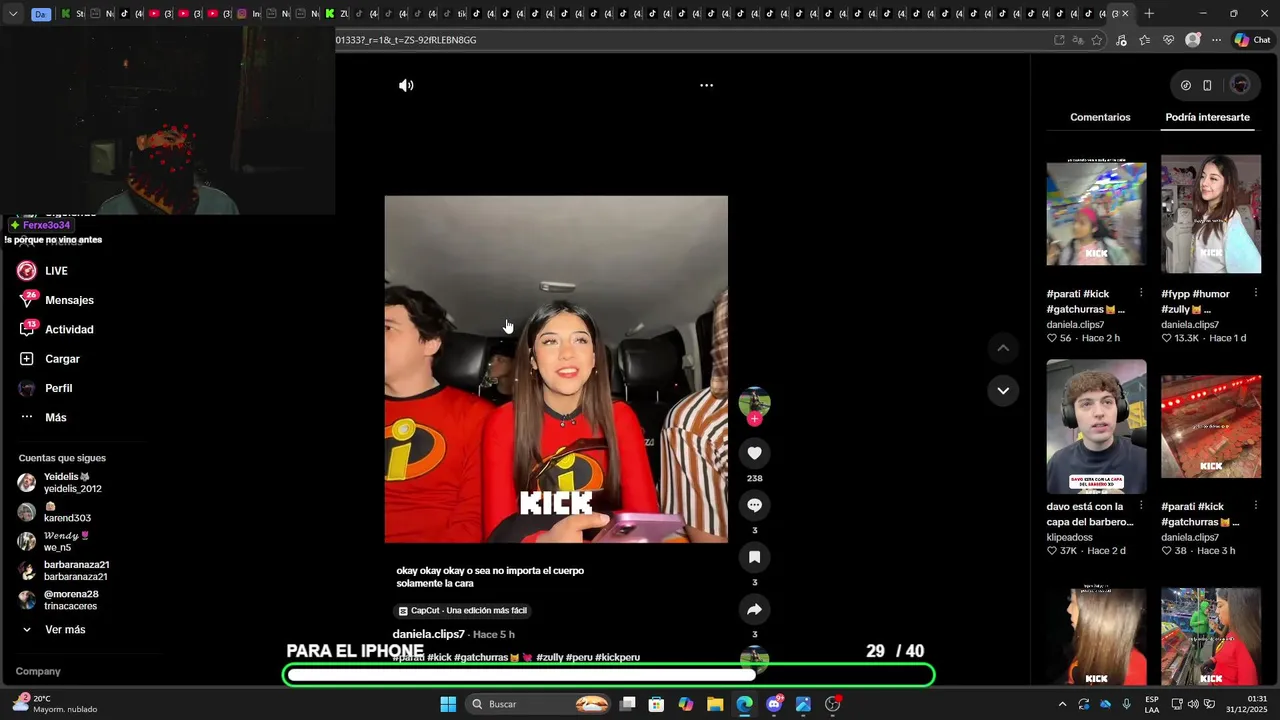Open options for the 56-likes suggested video
The height and width of the screenshot is (720, 1280).
pyautogui.click(x=1141, y=293)
